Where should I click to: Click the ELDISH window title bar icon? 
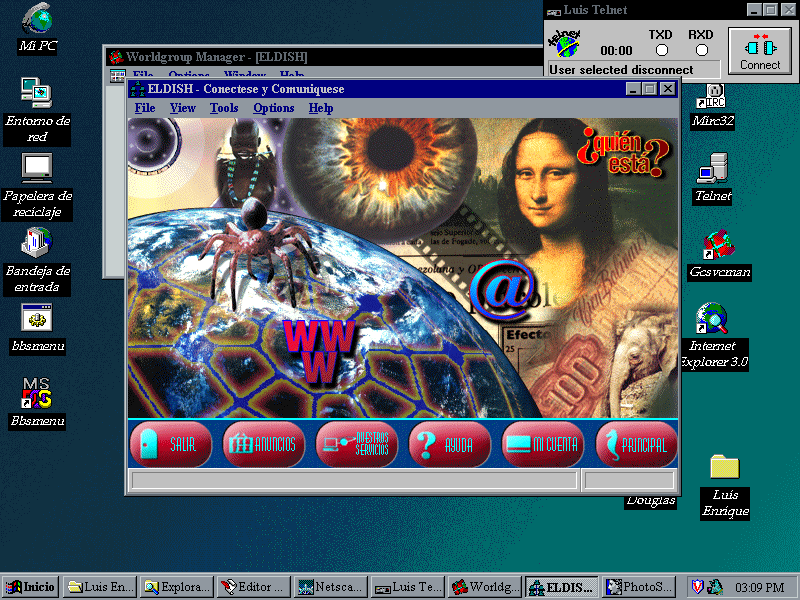pyautogui.click(x=137, y=89)
